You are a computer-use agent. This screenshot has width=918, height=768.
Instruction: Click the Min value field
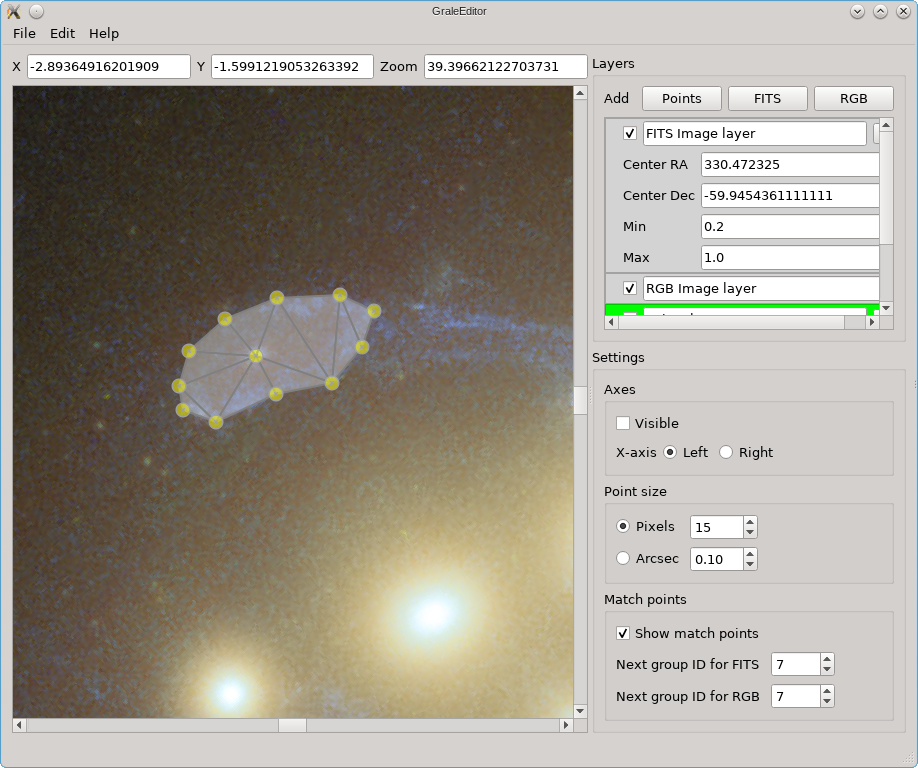pos(790,227)
